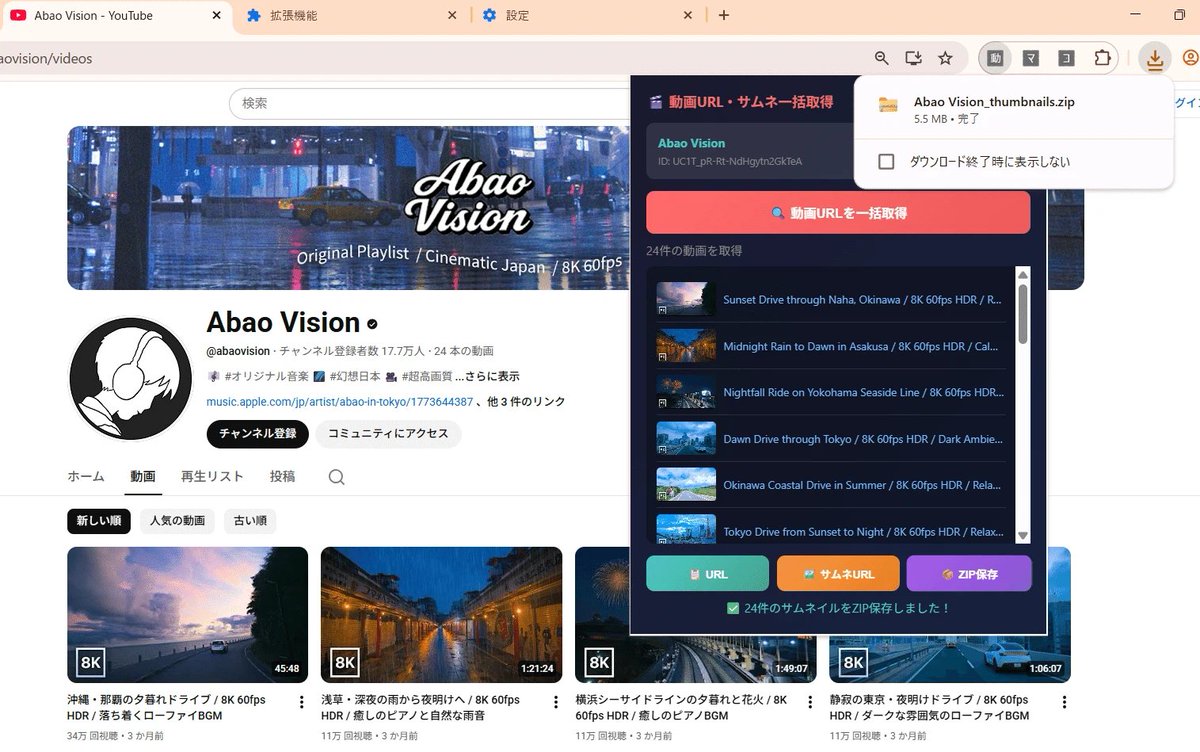
Task: Open Dawn Drive through Tokyo list item
Action: tap(831, 439)
